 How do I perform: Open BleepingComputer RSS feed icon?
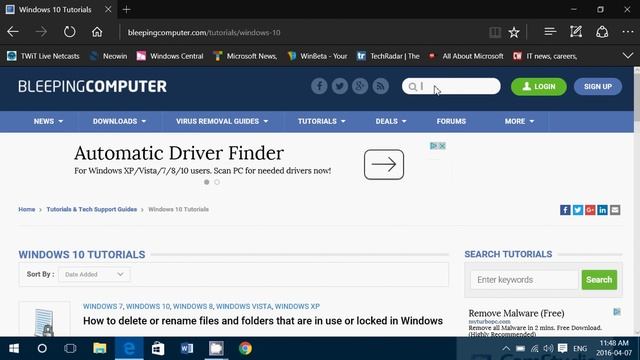pos(380,86)
